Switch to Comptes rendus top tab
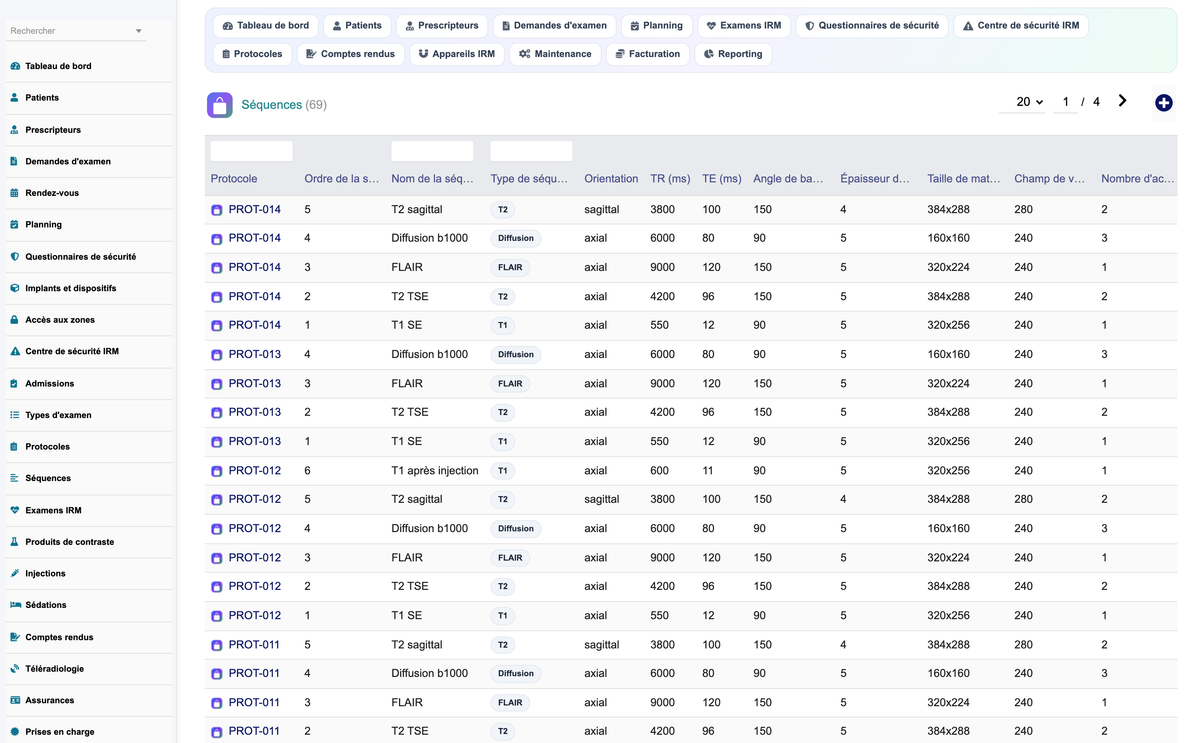This screenshot has width=1200, height=743. (x=350, y=54)
